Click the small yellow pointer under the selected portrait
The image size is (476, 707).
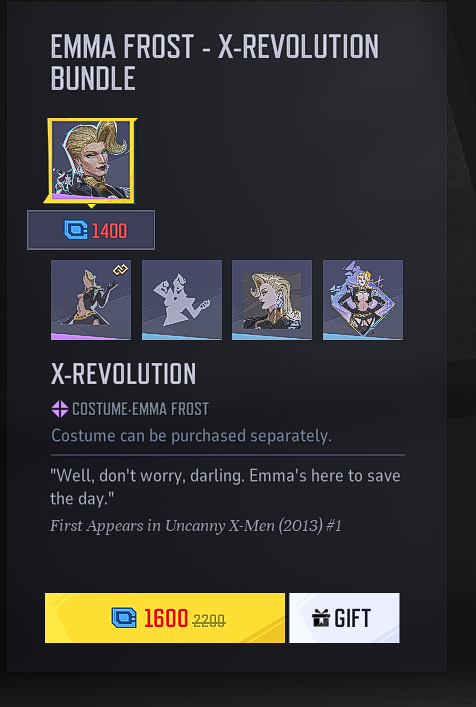coord(91,206)
